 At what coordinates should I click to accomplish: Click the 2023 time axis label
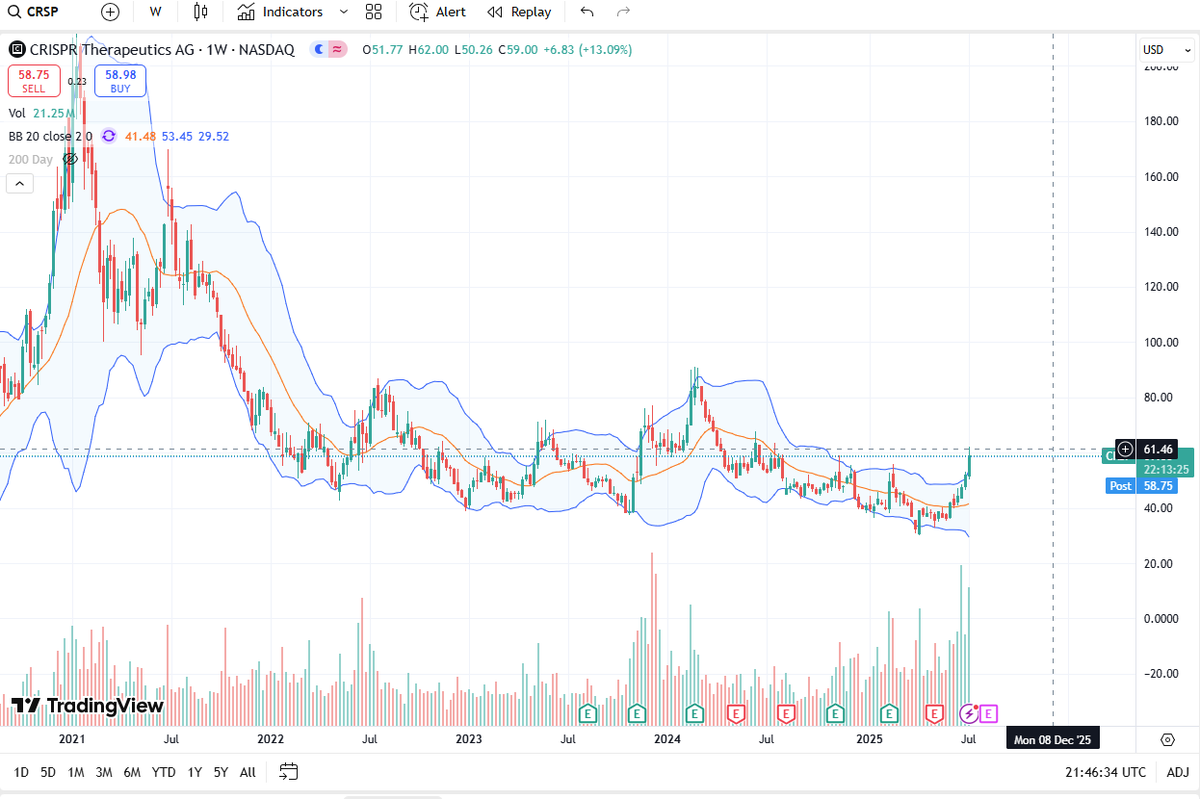(469, 740)
